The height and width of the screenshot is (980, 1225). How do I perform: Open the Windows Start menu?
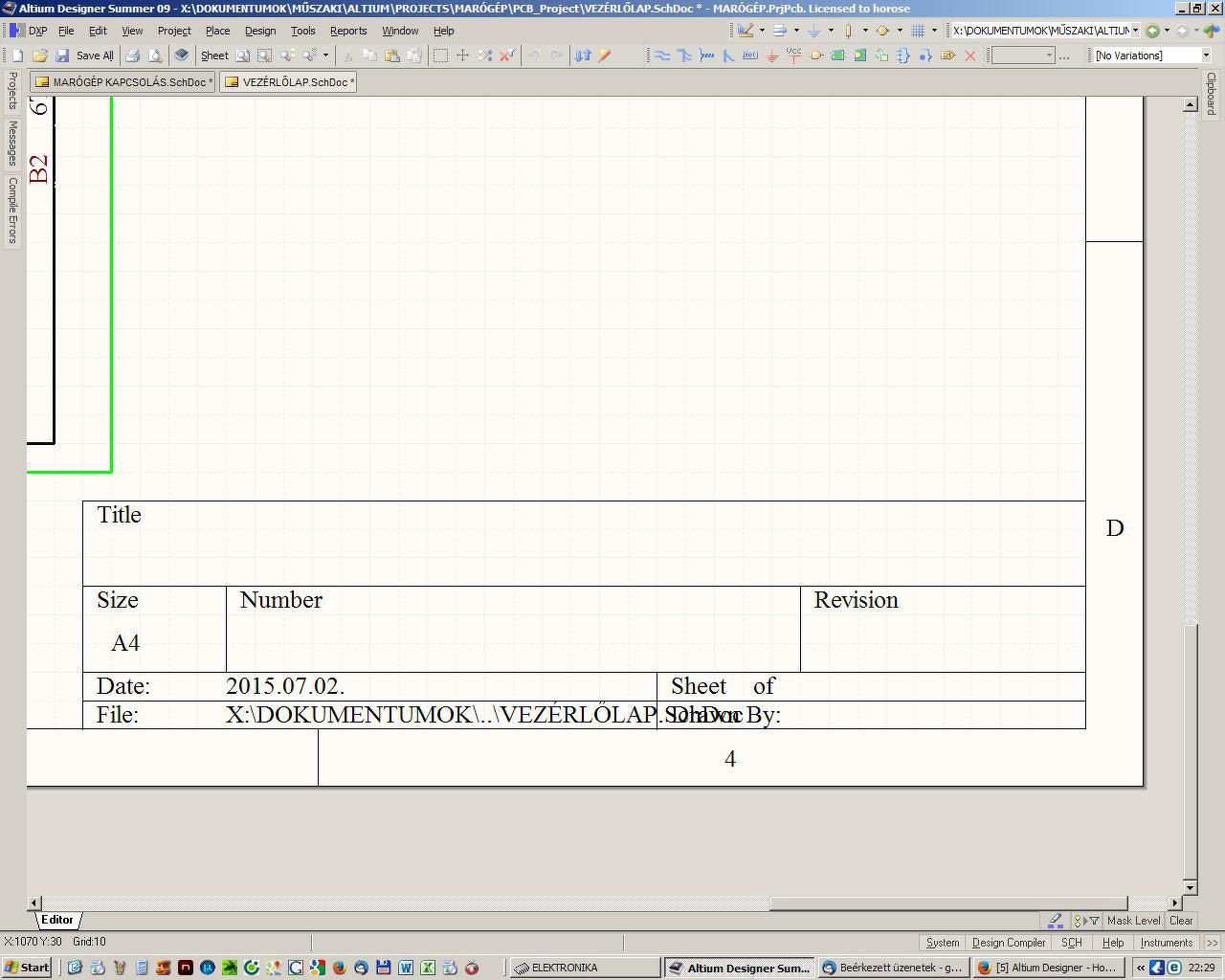pos(26,968)
